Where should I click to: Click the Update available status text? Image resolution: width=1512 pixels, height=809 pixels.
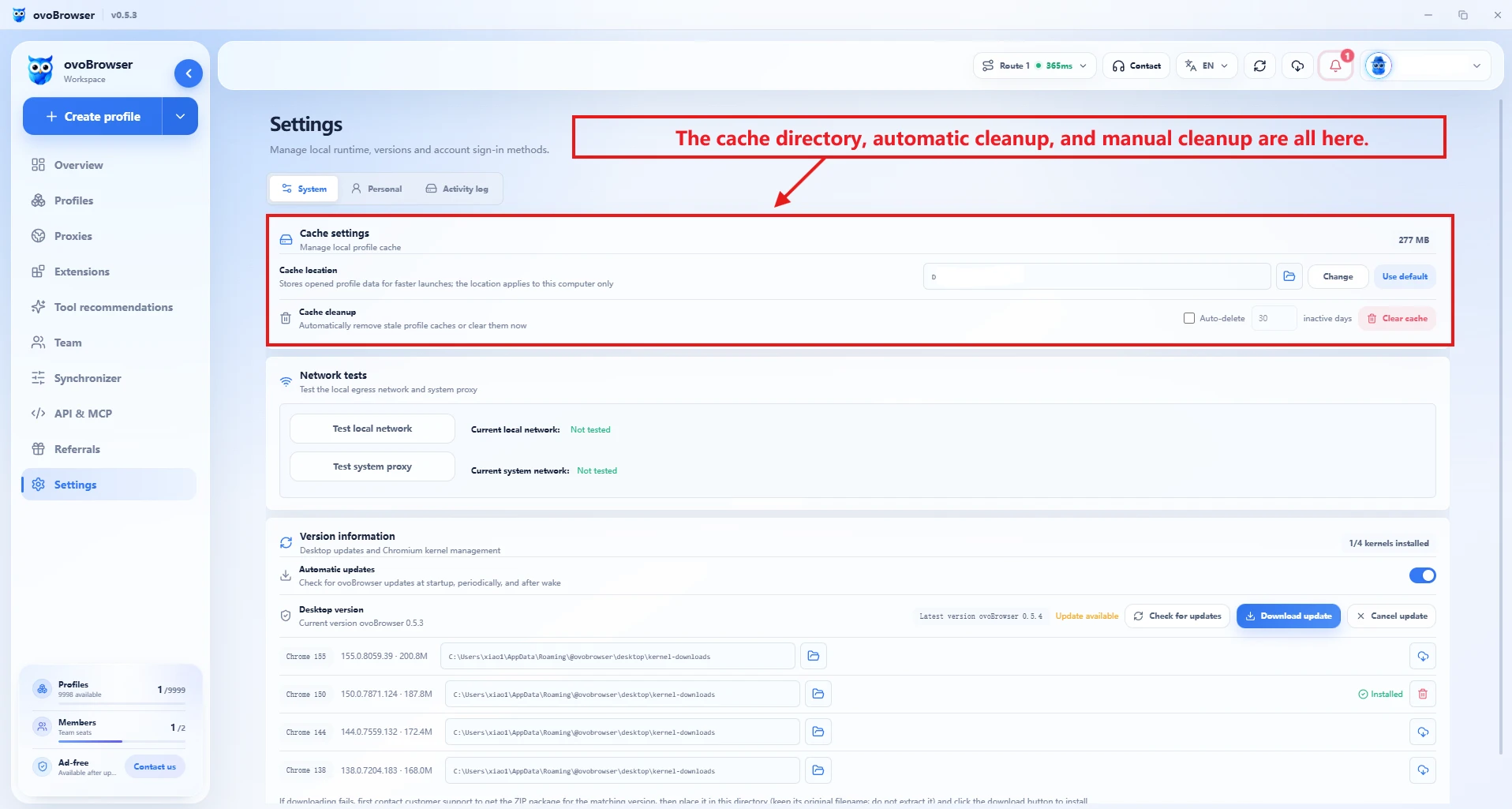click(1087, 616)
